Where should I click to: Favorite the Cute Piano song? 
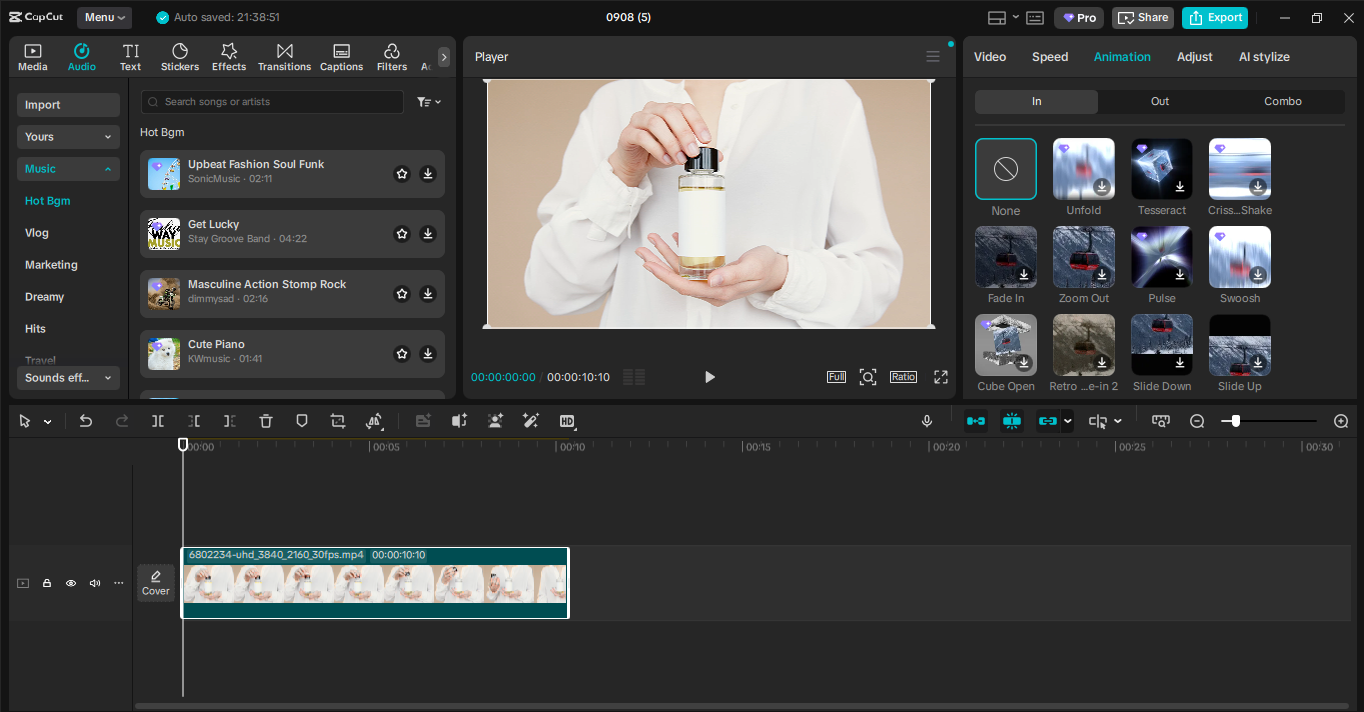coord(402,354)
